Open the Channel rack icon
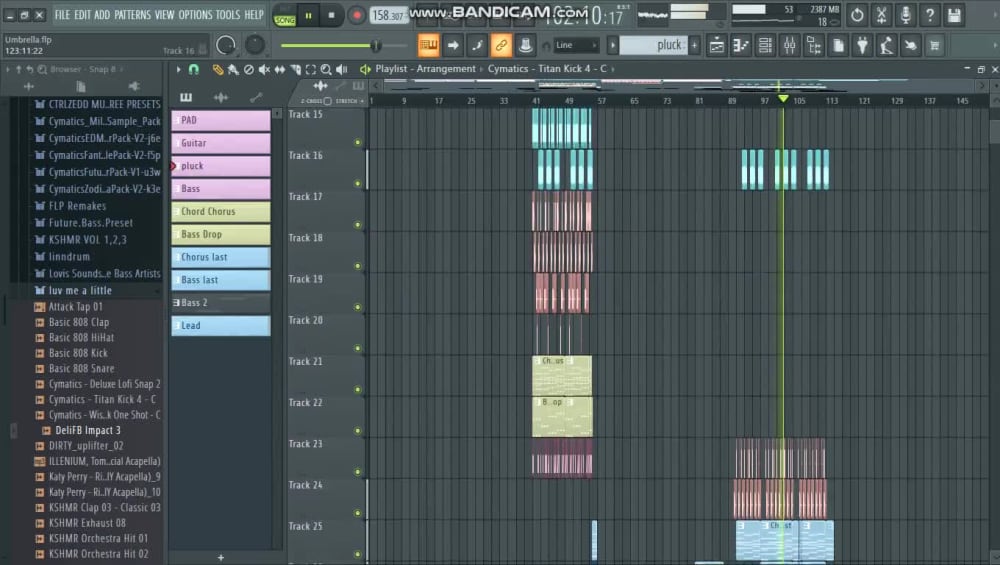The height and width of the screenshot is (565, 1000). point(765,45)
